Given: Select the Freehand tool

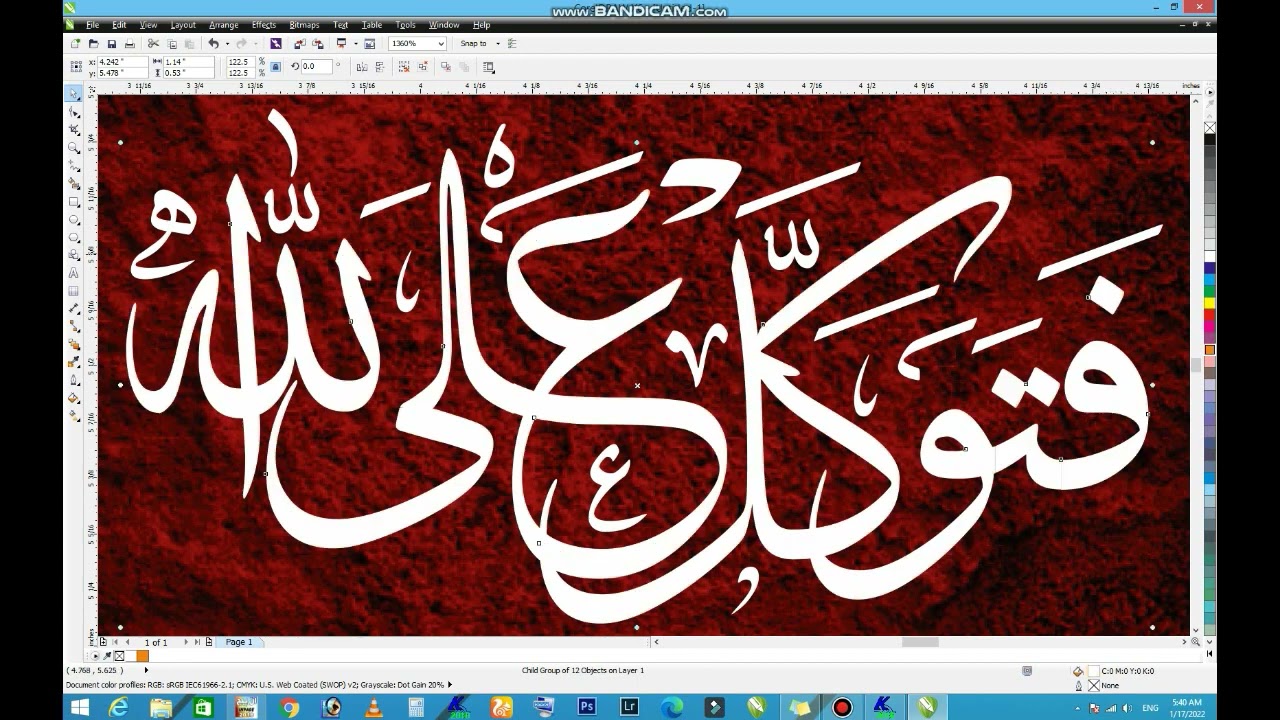Looking at the screenshot, I should pyautogui.click(x=74, y=166).
